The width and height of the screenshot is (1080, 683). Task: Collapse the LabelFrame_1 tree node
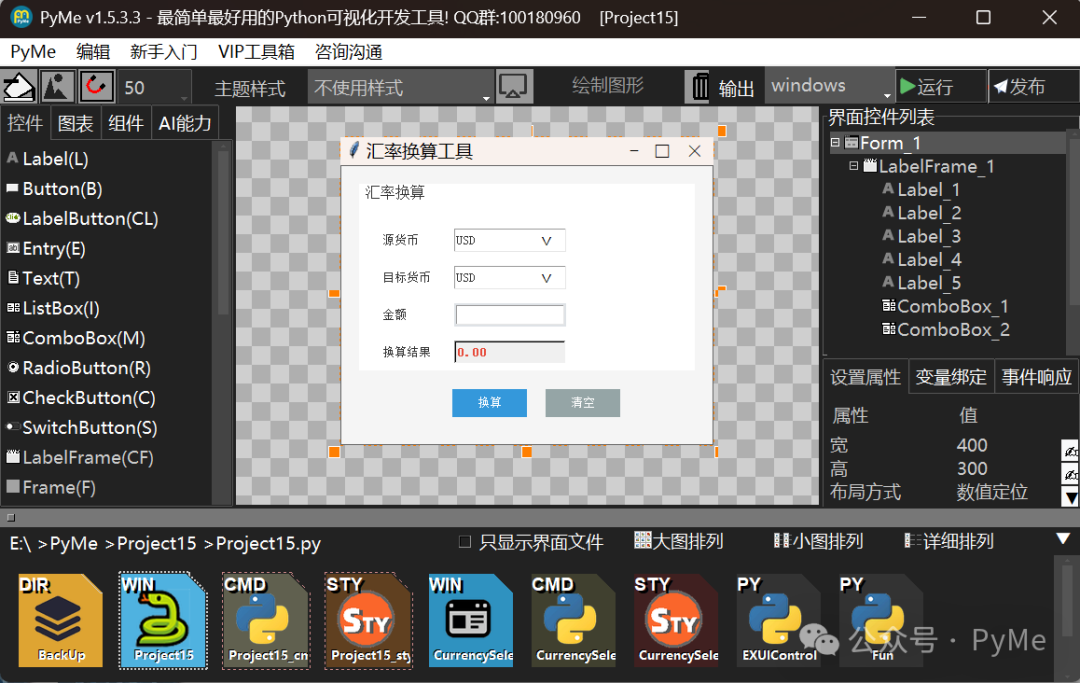point(854,167)
